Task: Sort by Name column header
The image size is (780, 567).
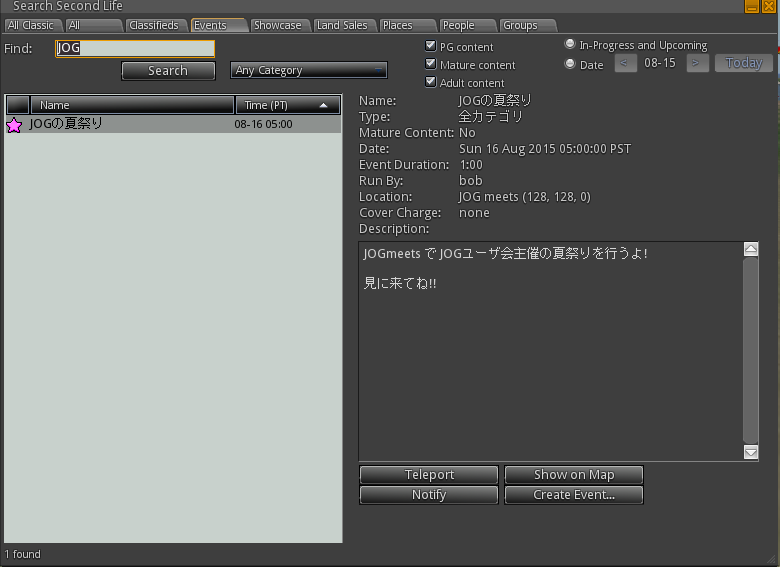Action: 132,105
